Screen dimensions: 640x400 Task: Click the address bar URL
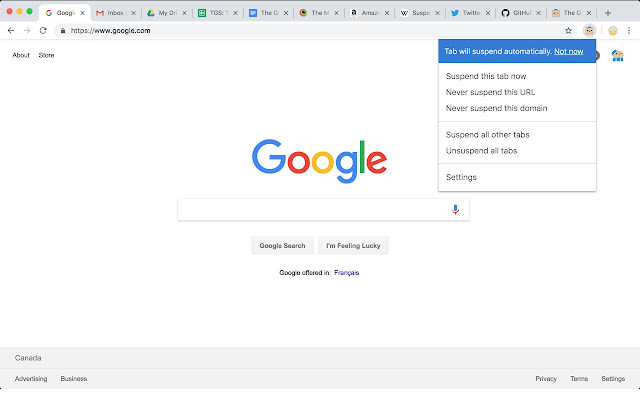(x=110, y=31)
